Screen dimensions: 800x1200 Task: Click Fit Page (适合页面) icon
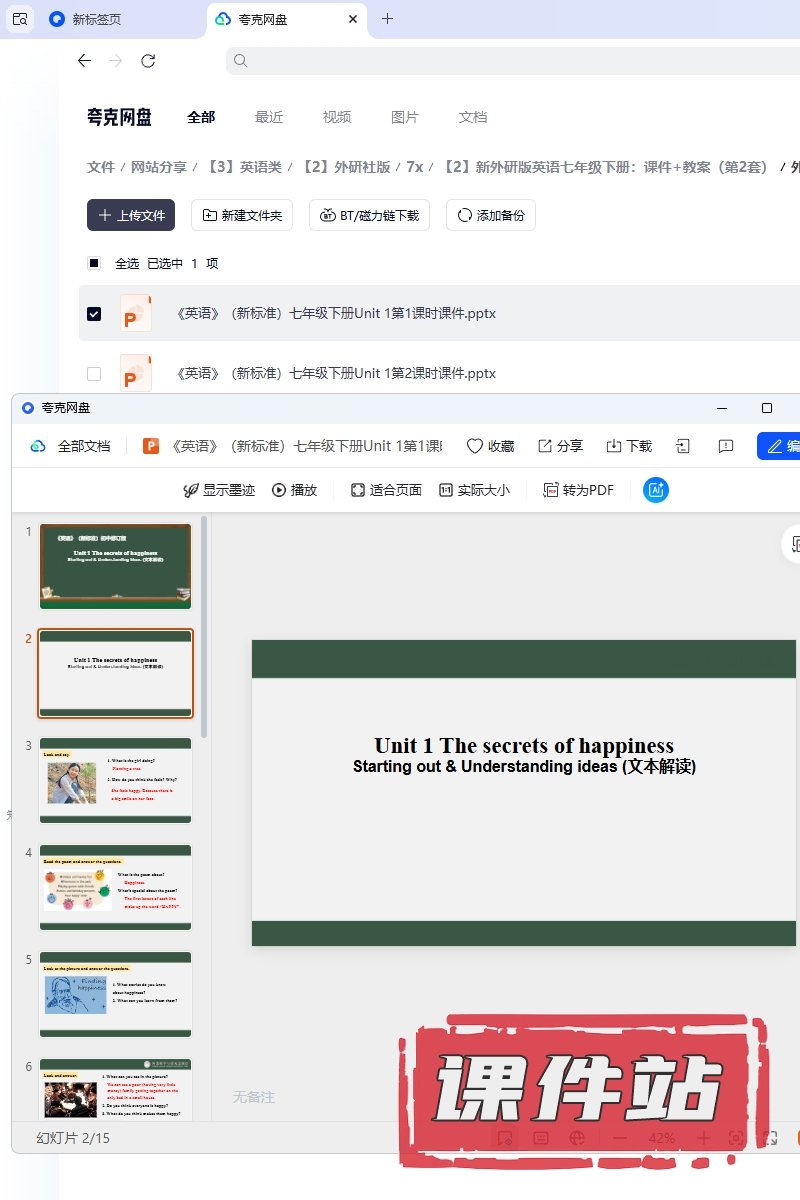click(358, 490)
